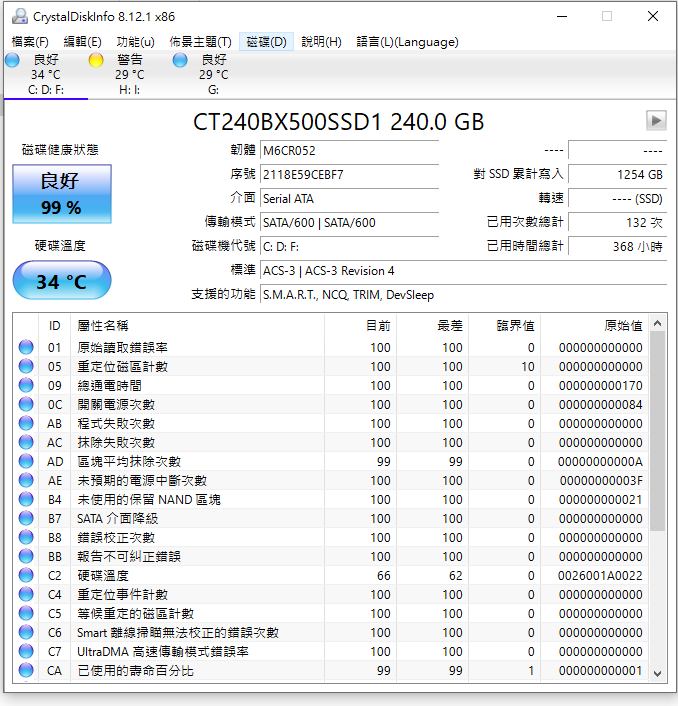Click the 34 °C temperature button
678x706 pixels.
tap(62, 280)
